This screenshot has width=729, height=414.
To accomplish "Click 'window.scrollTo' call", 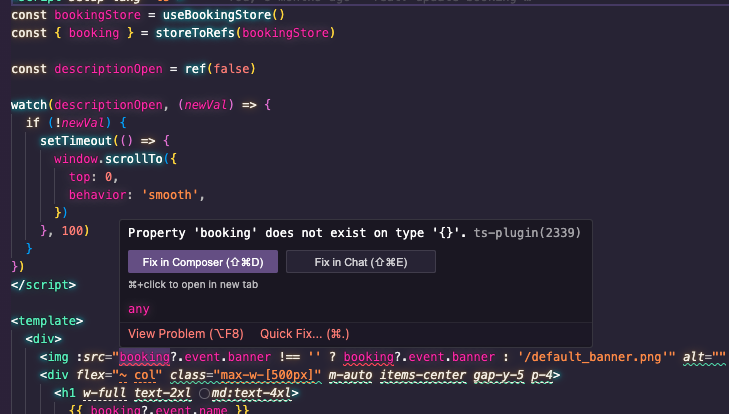I will tap(108, 159).
